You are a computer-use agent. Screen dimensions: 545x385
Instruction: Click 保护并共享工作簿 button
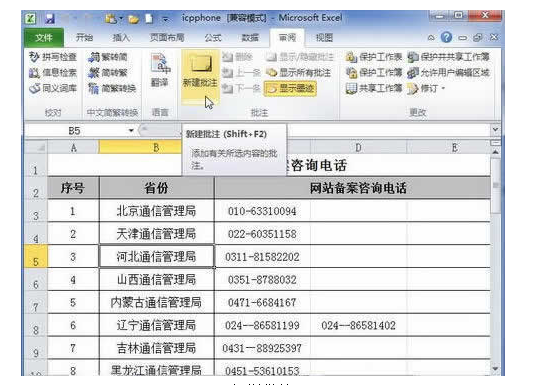tap(448, 57)
